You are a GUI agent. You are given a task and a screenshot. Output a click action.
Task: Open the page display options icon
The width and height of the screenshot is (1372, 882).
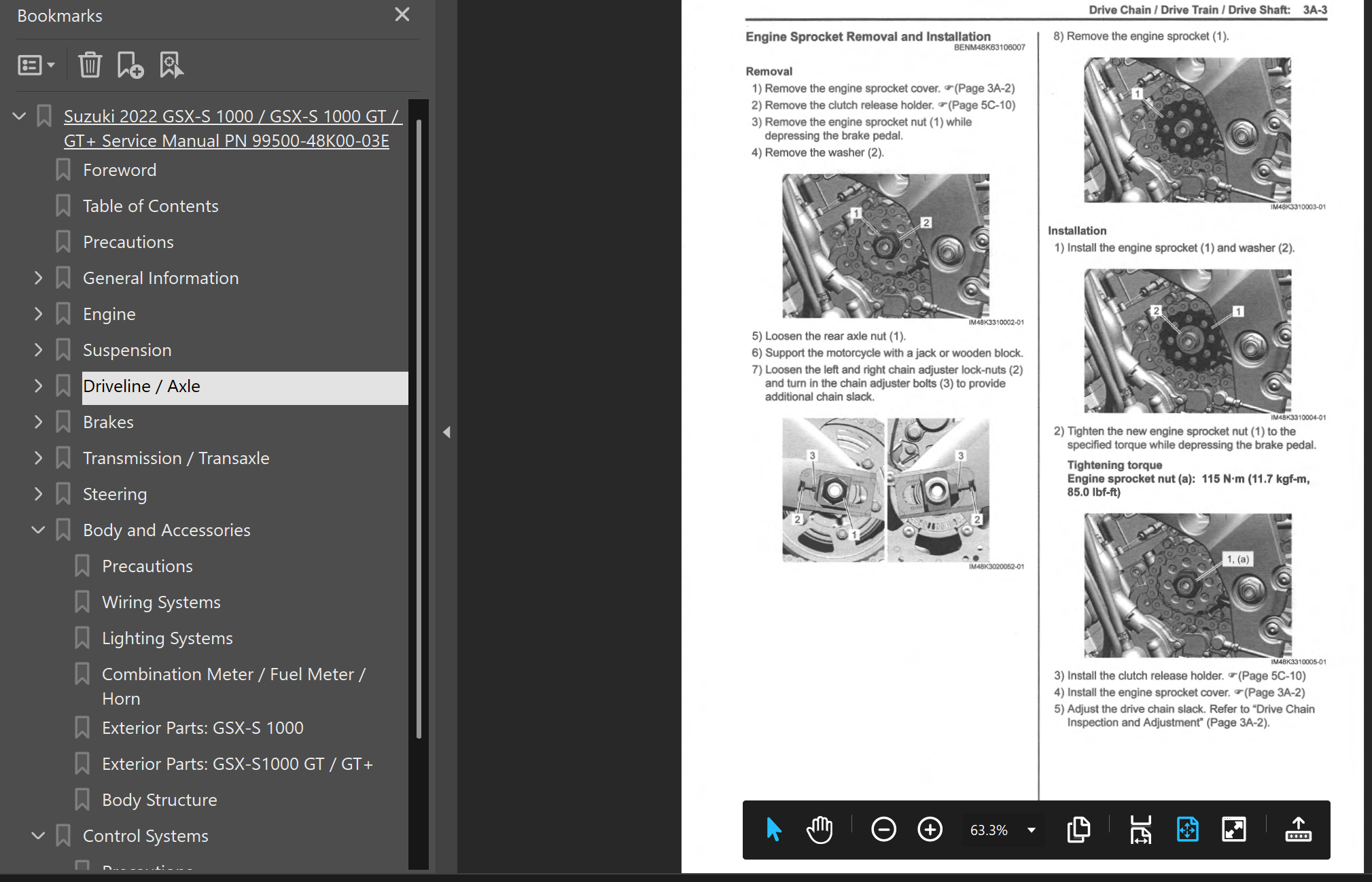[1078, 830]
